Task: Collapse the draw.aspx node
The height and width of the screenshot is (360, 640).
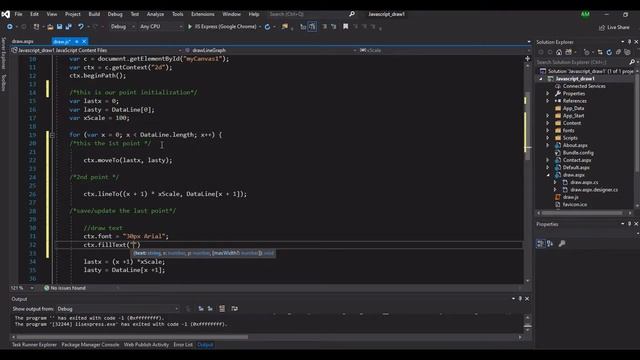Action: (548, 175)
